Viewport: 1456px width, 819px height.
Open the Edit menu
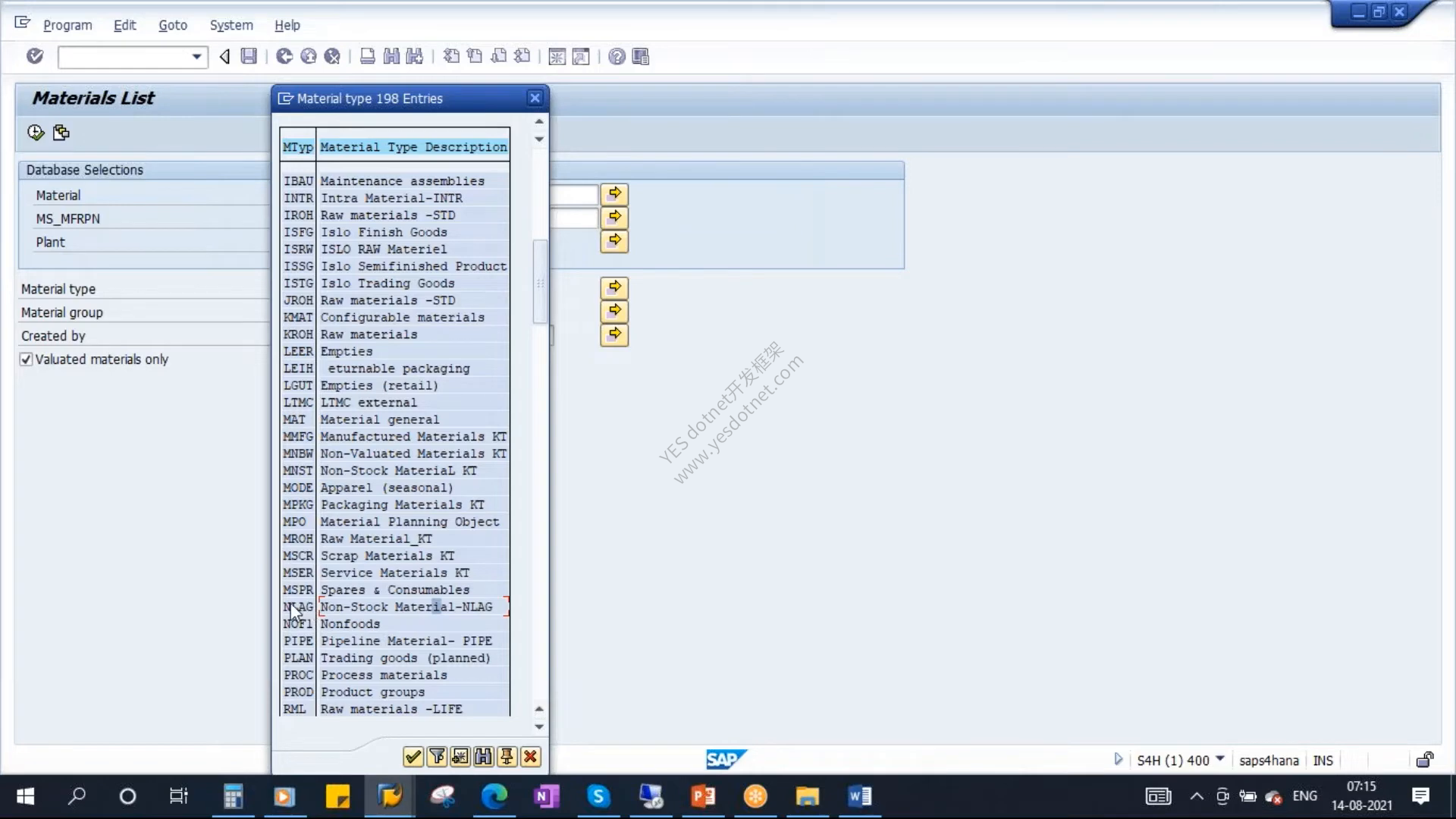[125, 25]
